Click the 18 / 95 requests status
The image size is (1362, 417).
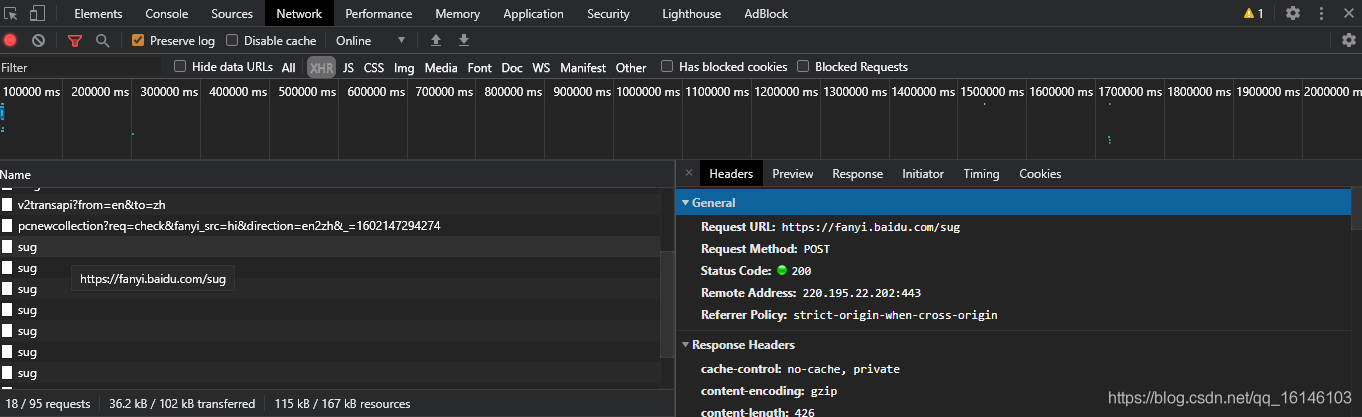[x=50, y=404]
